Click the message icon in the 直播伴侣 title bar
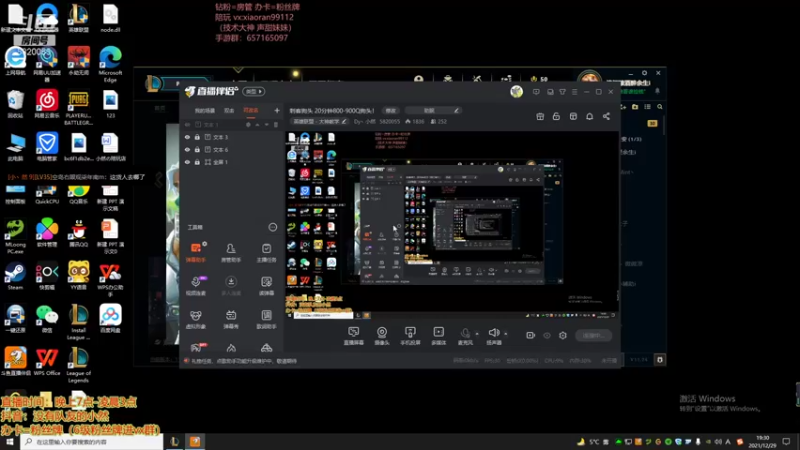 tap(536, 92)
